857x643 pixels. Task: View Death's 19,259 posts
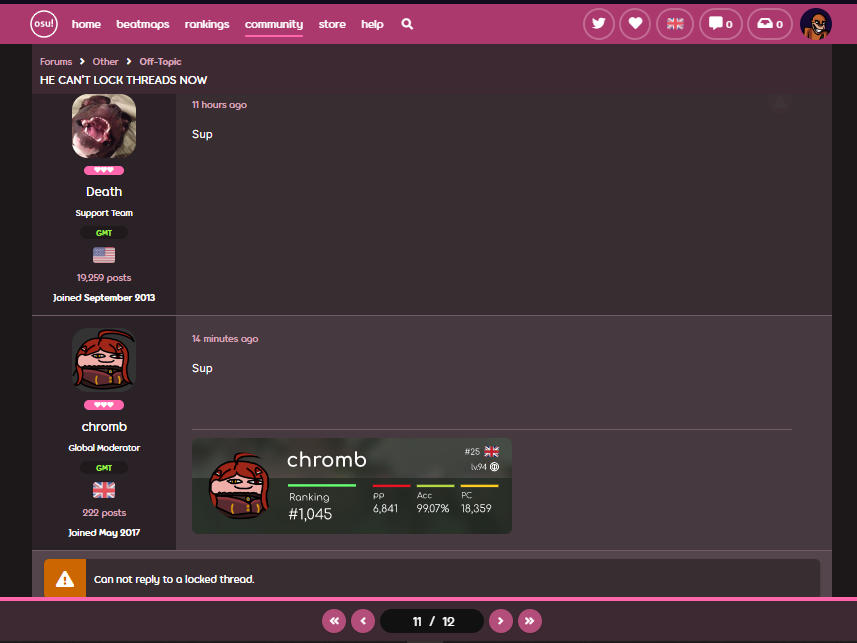click(x=104, y=278)
